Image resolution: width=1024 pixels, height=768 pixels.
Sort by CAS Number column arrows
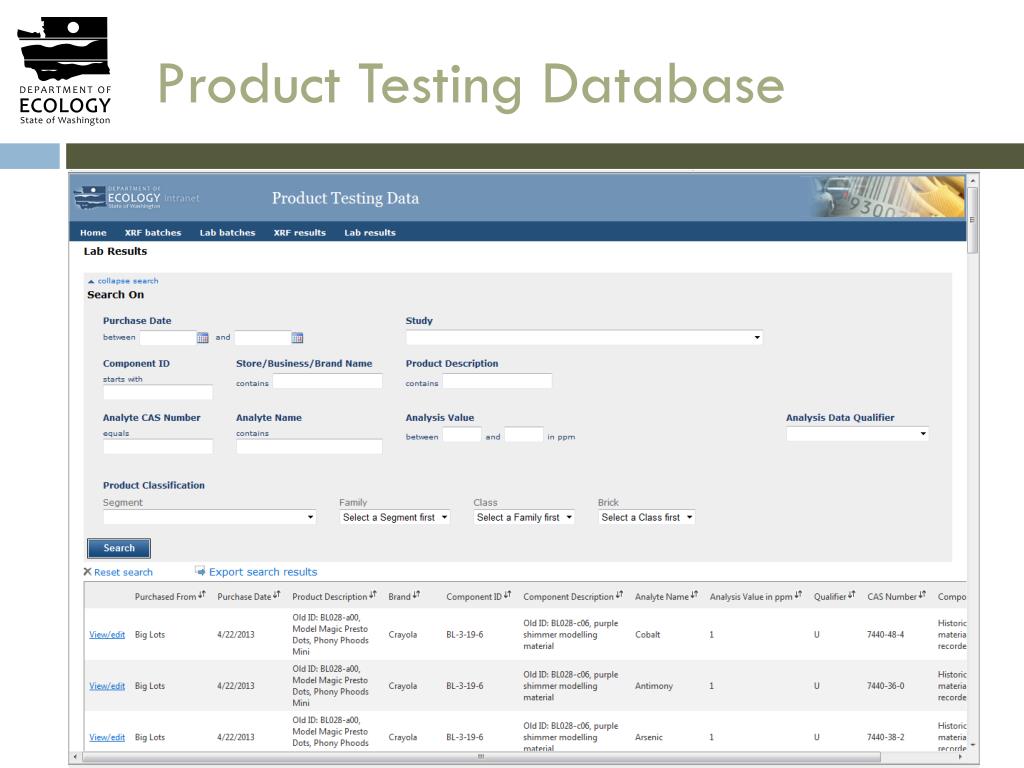point(922,596)
